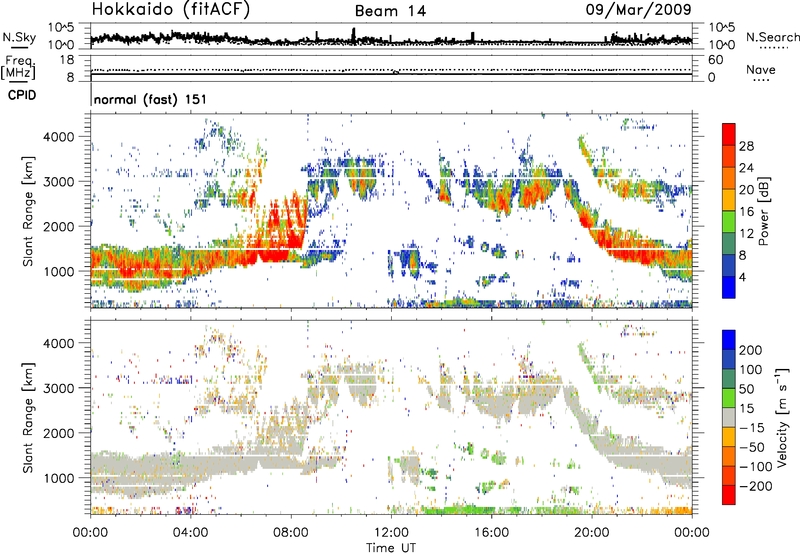The width and height of the screenshot is (800, 554).
Task: Click the blue bottom of power colorbar
Action: [729, 287]
